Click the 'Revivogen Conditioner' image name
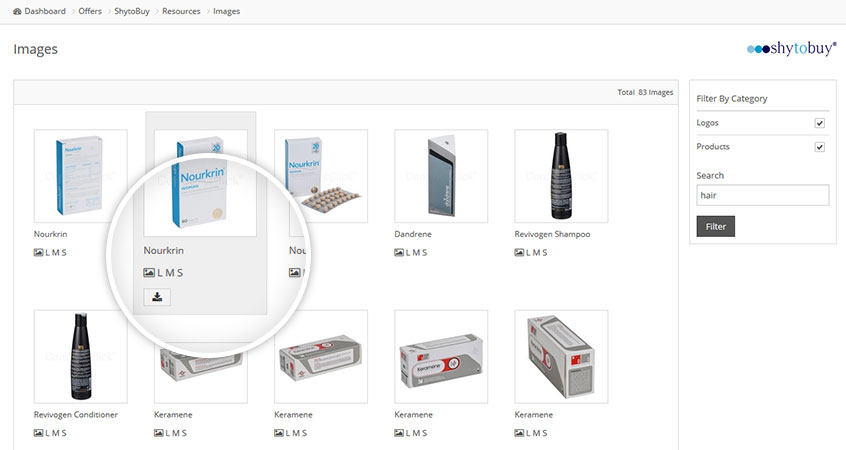 coord(76,414)
